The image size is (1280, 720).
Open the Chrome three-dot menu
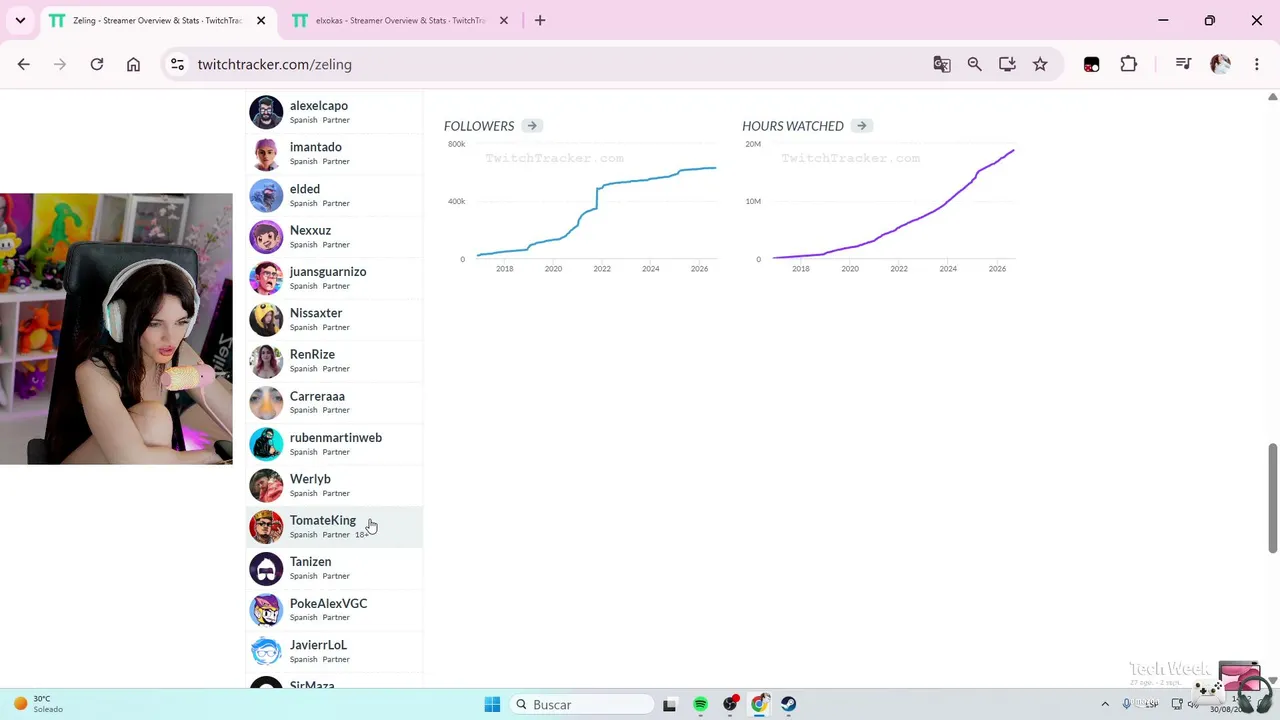pyautogui.click(x=1257, y=64)
